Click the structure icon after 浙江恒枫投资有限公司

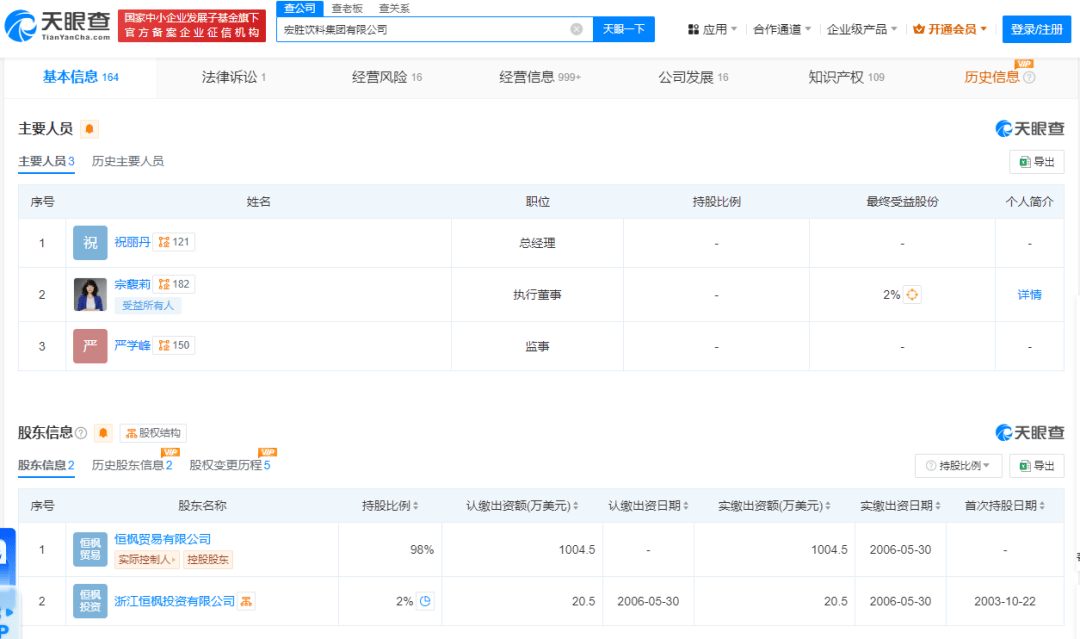247,601
